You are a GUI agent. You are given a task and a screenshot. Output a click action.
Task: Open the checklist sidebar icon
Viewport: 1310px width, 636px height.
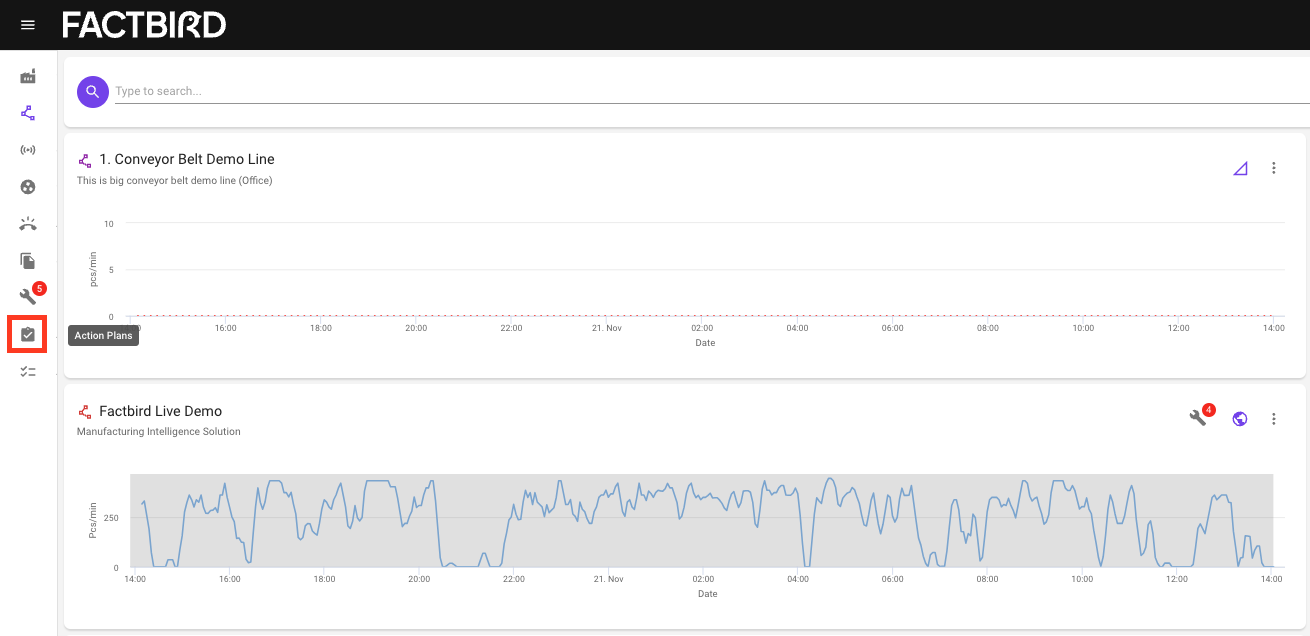(x=28, y=371)
